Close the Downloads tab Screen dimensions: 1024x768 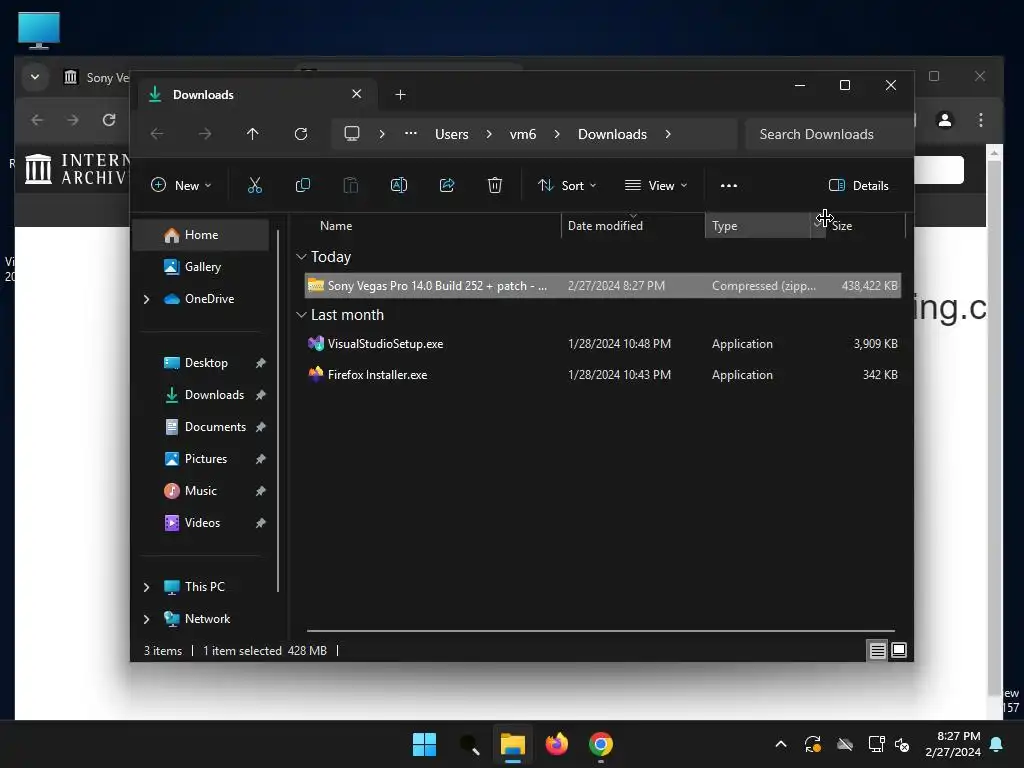pyautogui.click(x=357, y=94)
